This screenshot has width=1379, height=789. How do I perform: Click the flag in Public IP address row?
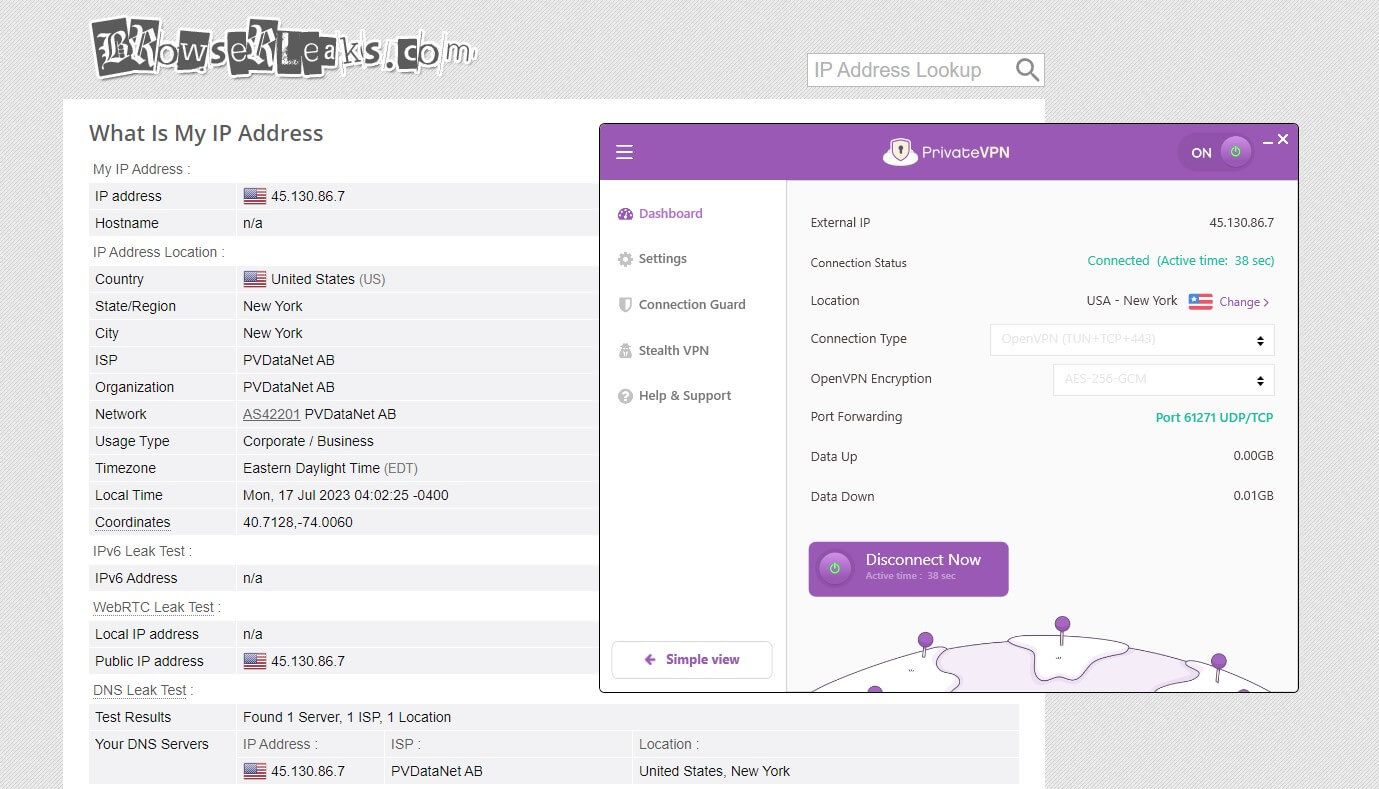(255, 661)
